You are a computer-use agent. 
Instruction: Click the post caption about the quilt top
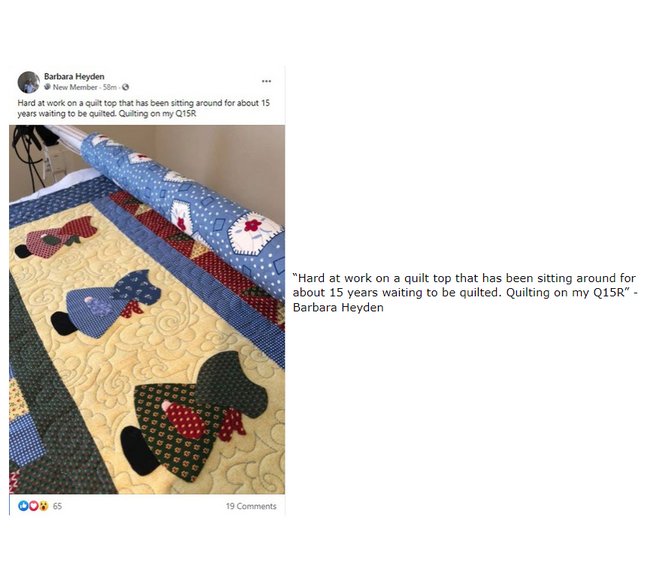click(x=143, y=108)
